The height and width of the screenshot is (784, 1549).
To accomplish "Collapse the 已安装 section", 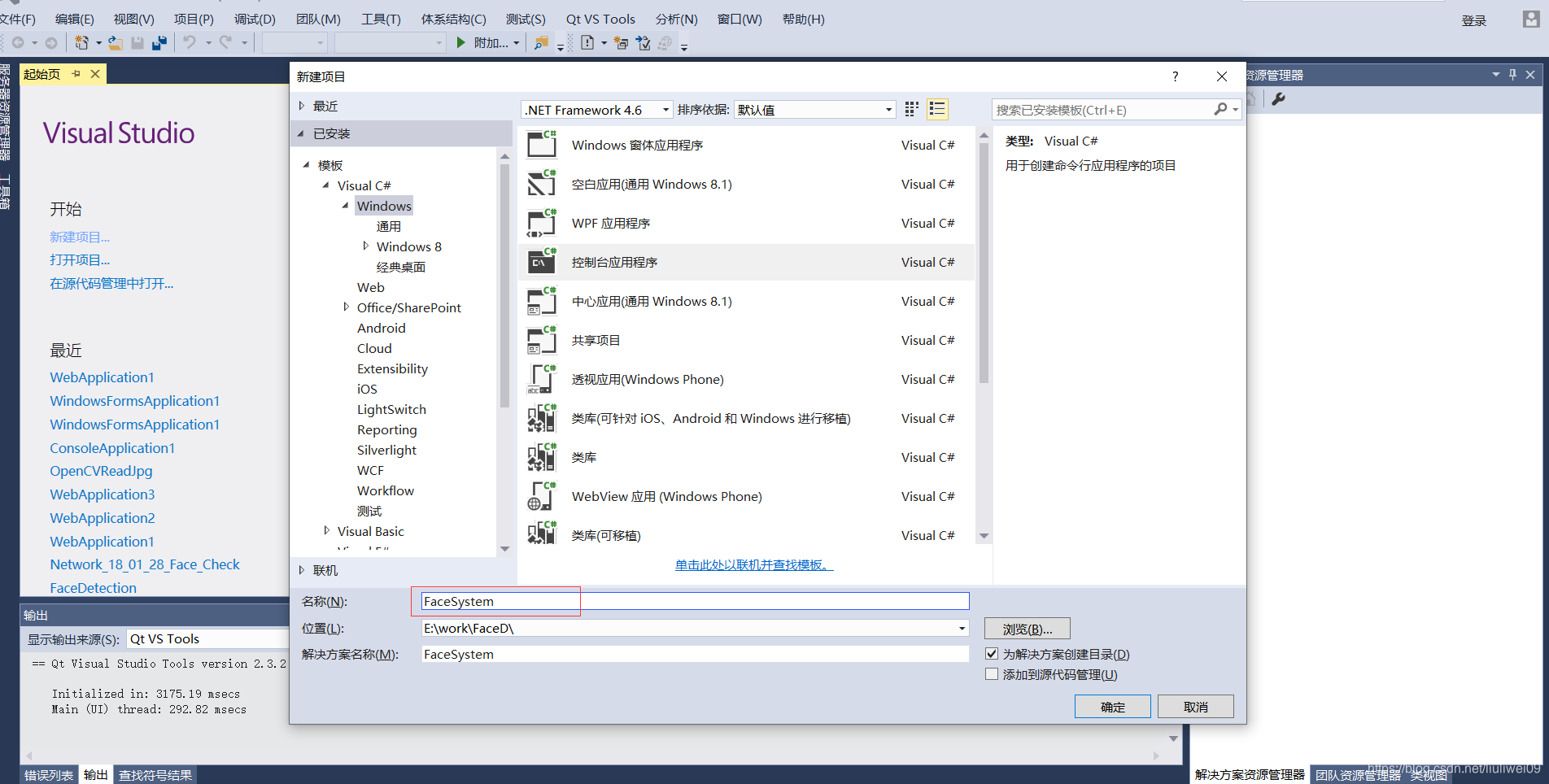I will (x=302, y=133).
